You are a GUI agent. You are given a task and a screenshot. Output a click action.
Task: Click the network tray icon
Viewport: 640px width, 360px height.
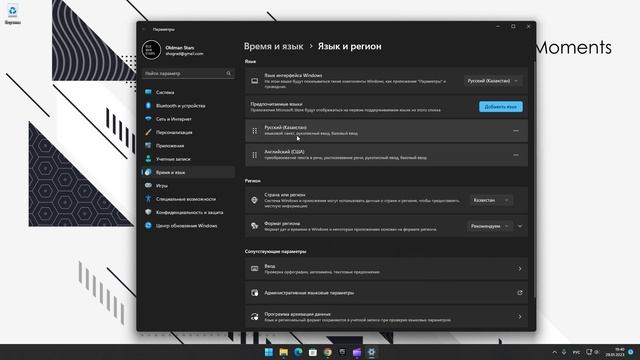589,352
